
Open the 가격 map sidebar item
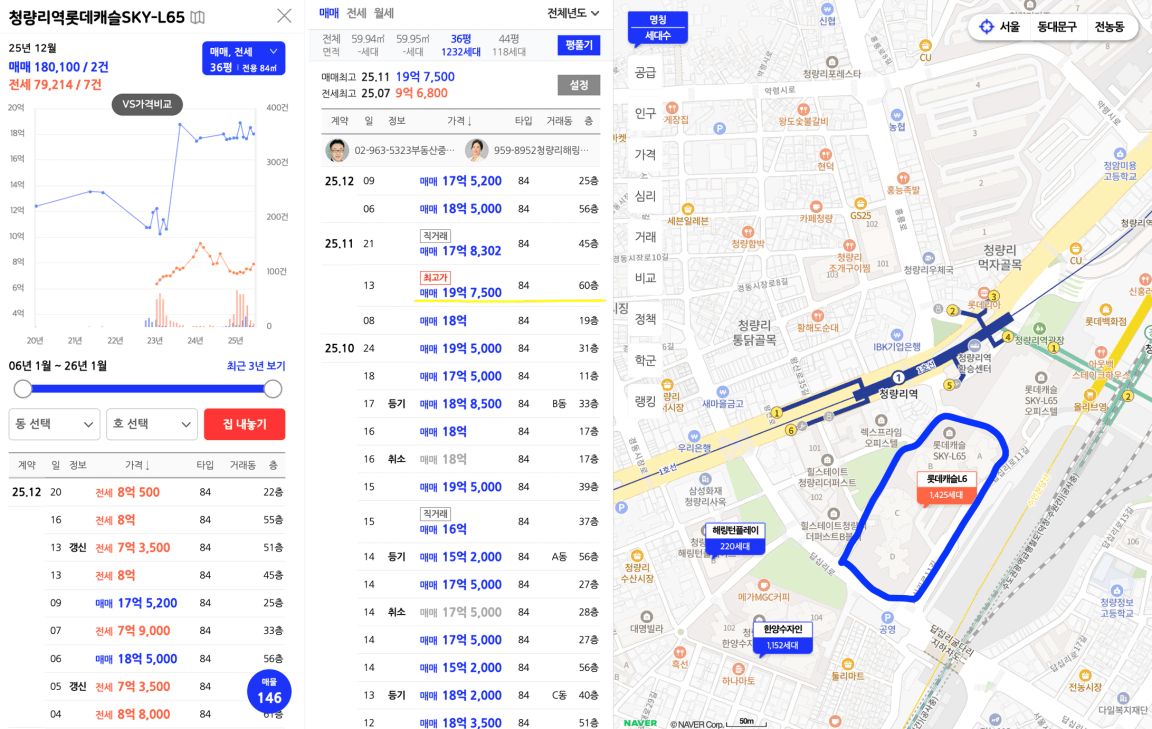(x=645, y=154)
